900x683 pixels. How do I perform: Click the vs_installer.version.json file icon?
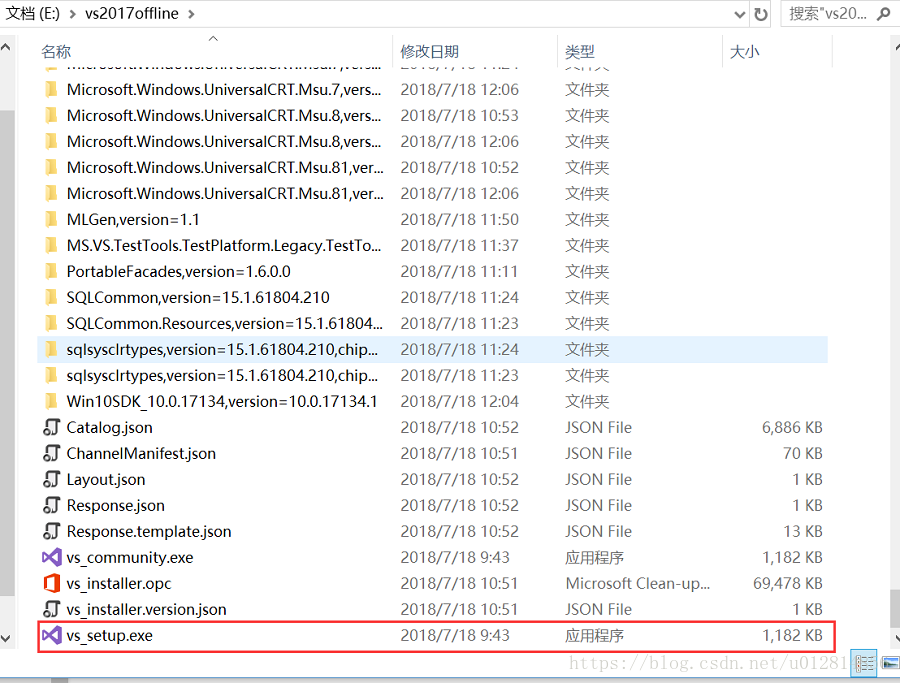(x=52, y=609)
